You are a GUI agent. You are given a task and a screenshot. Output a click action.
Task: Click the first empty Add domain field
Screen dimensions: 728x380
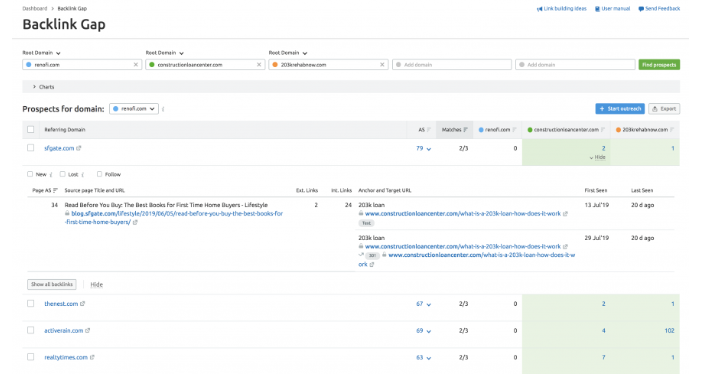tap(452, 65)
